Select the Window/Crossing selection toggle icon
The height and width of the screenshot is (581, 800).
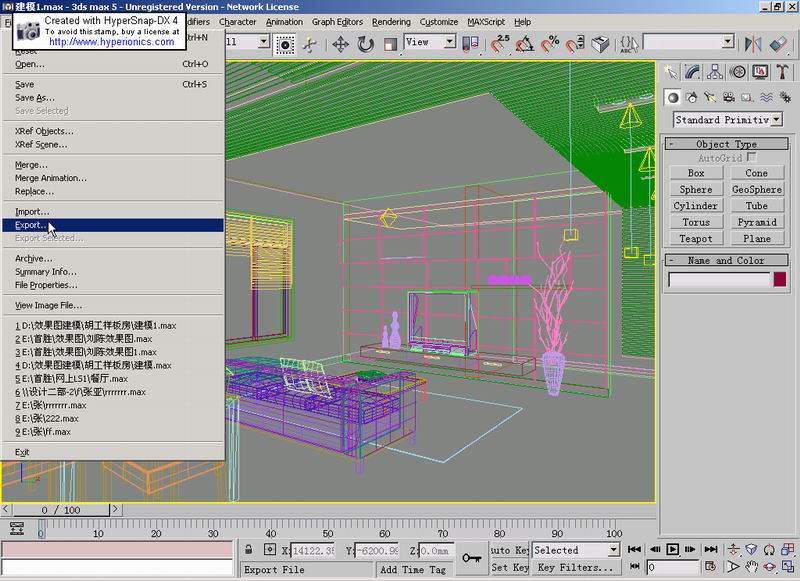point(285,45)
